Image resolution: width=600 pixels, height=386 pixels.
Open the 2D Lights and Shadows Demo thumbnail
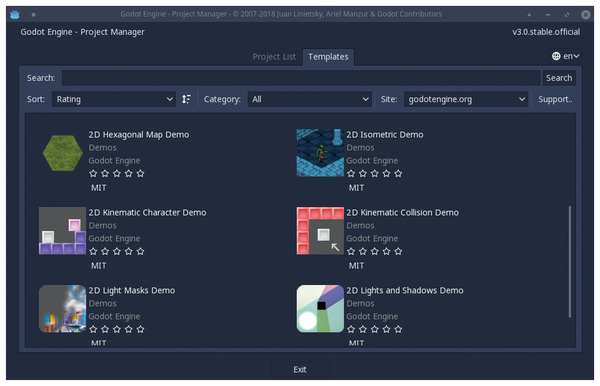click(x=320, y=309)
